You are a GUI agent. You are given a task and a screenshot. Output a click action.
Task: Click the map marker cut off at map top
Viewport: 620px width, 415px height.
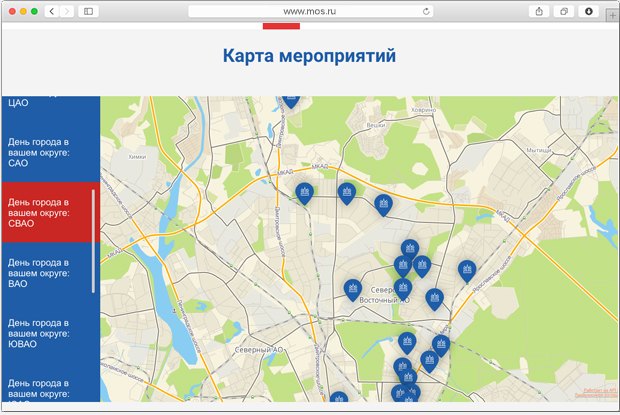[x=291, y=99]
